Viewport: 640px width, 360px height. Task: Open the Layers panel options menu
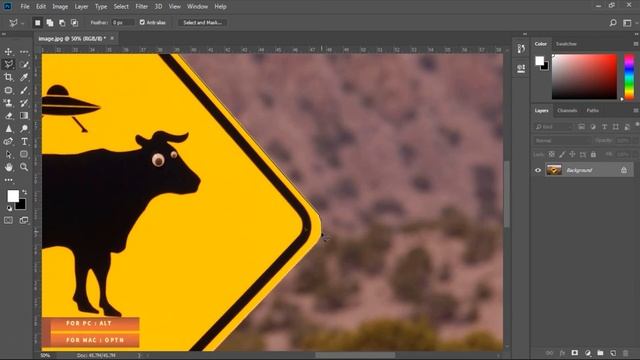tap(636, 111)
